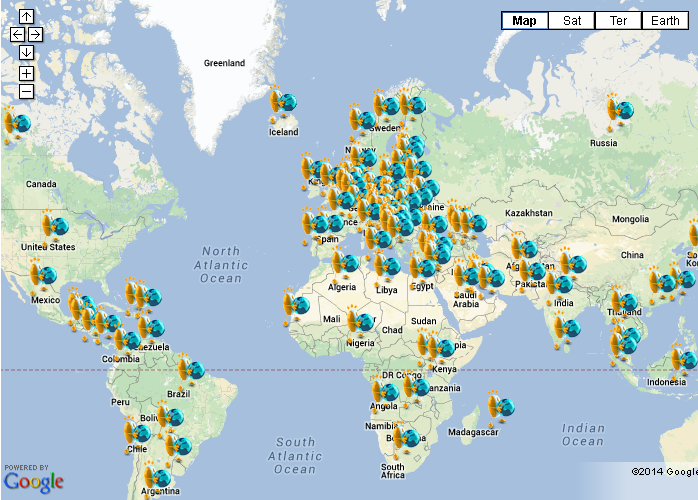Click the Mongolia label

click(630, 219)
